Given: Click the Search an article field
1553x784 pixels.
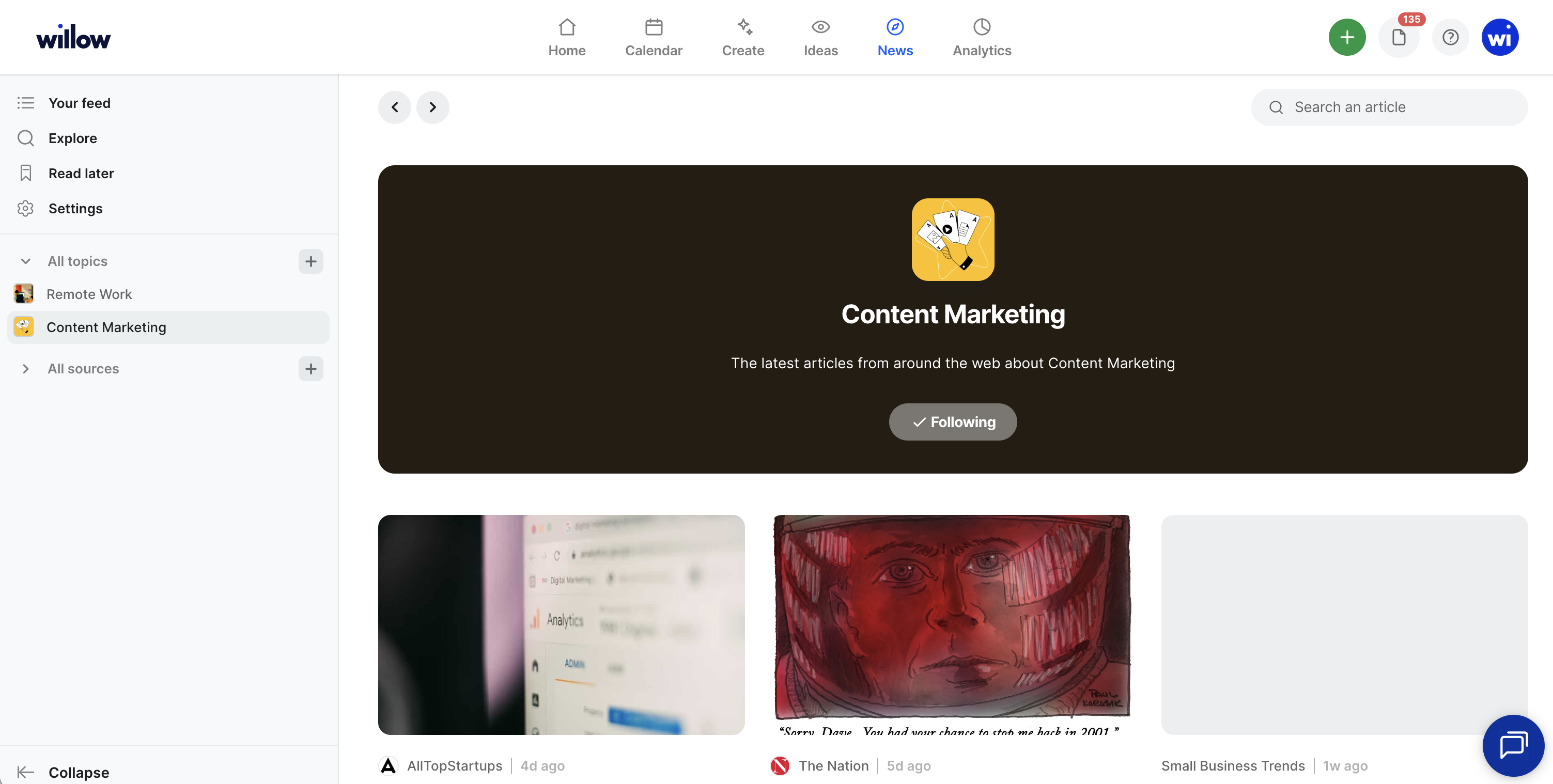Looking at the screenshot, I should [1389, 107].
